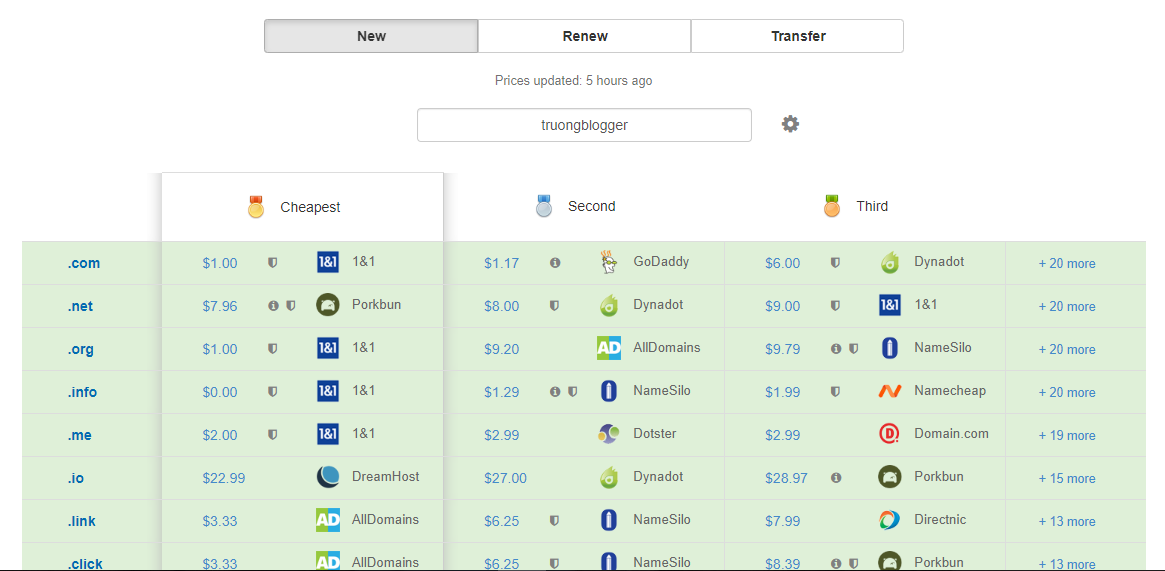The height and width of the screenshot is (571, 1165).
Task: Click the 1&1 logo in .com row
Action: pos(328,262)
